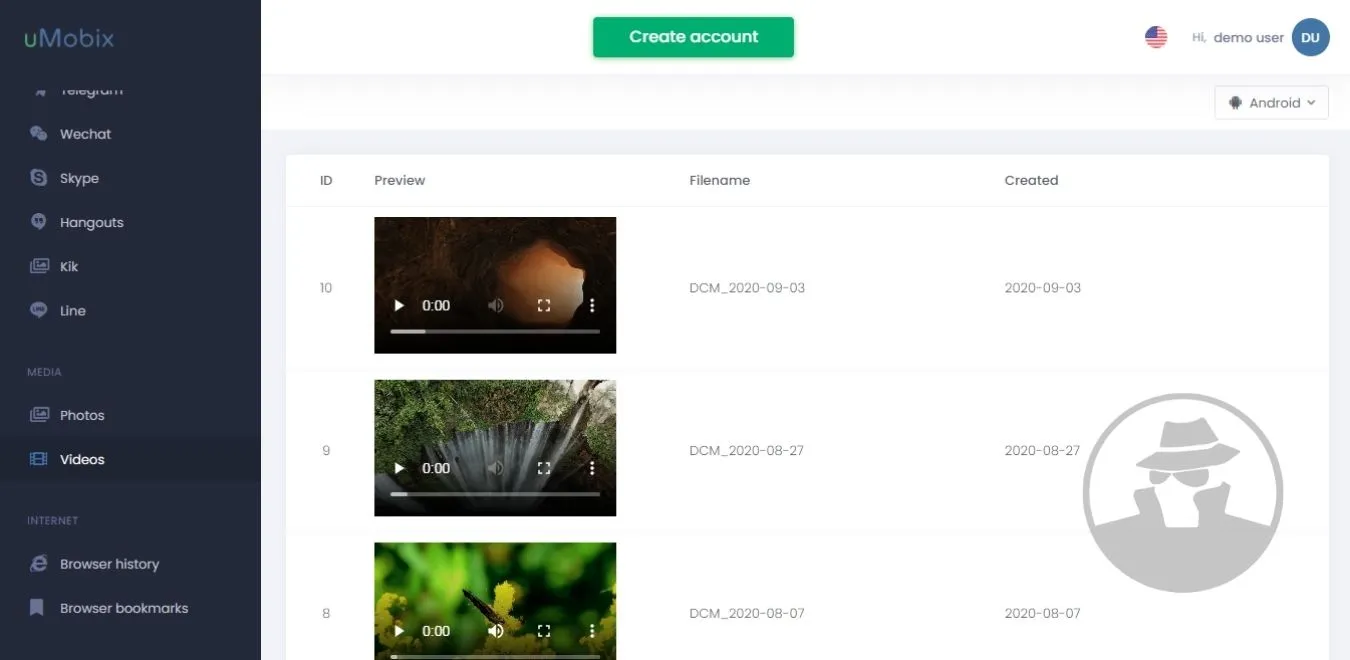The image size is (1350, 660).
Task: Click the US flag language icon
Action: pyautogui.click(x=1156, y=37)
